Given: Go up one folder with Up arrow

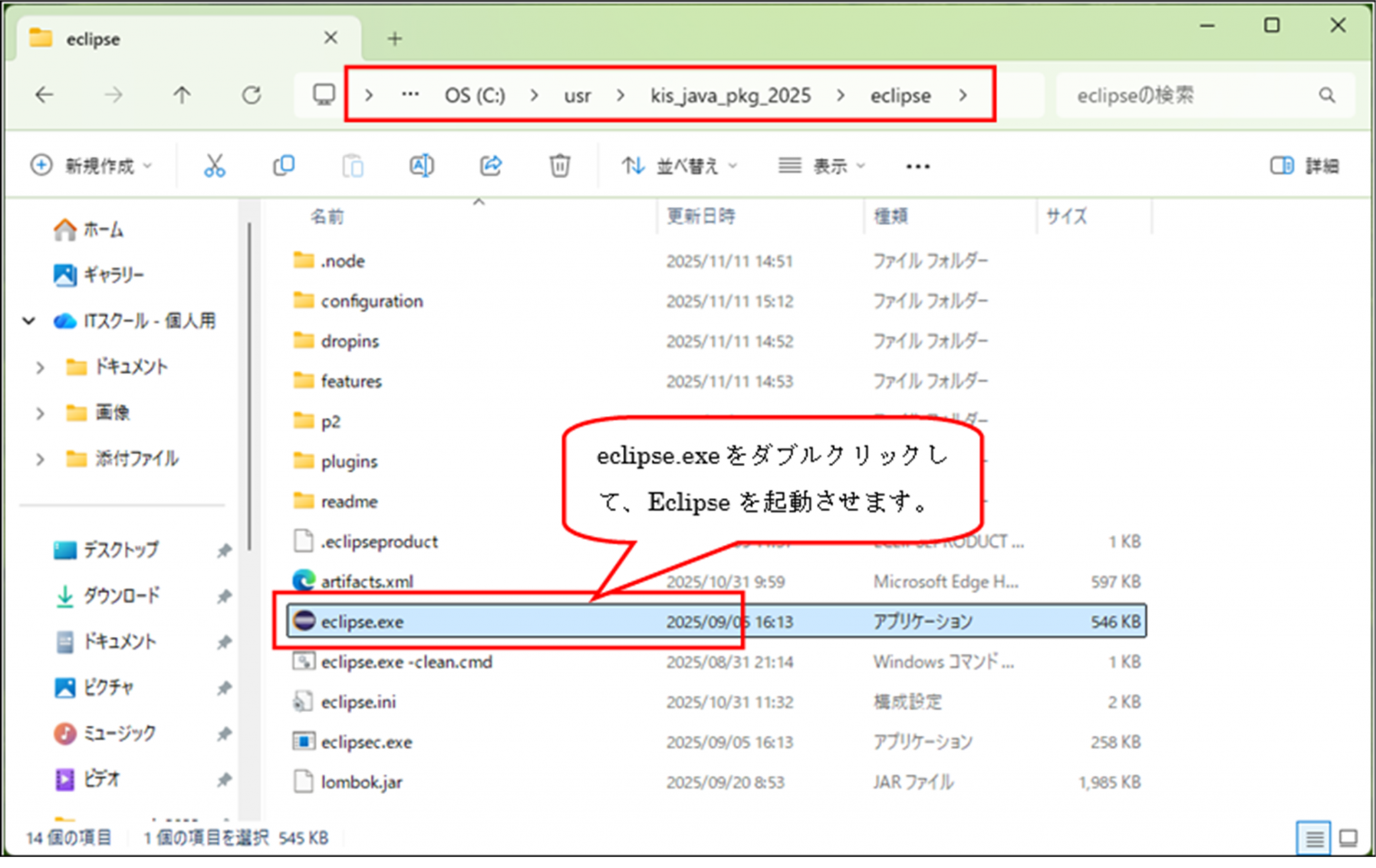Looking at the screenshot, I should coord(182,95).
